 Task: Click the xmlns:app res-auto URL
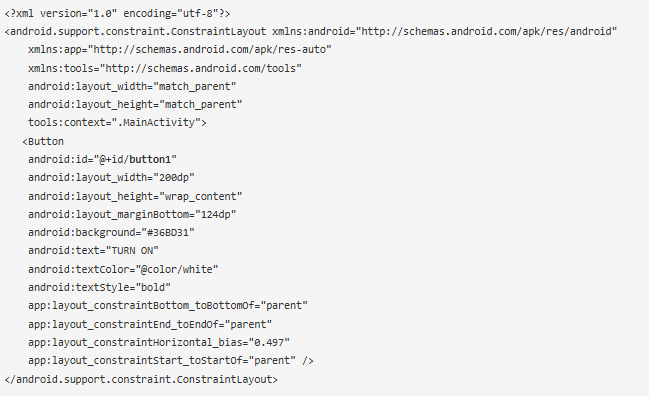point(210,50)
